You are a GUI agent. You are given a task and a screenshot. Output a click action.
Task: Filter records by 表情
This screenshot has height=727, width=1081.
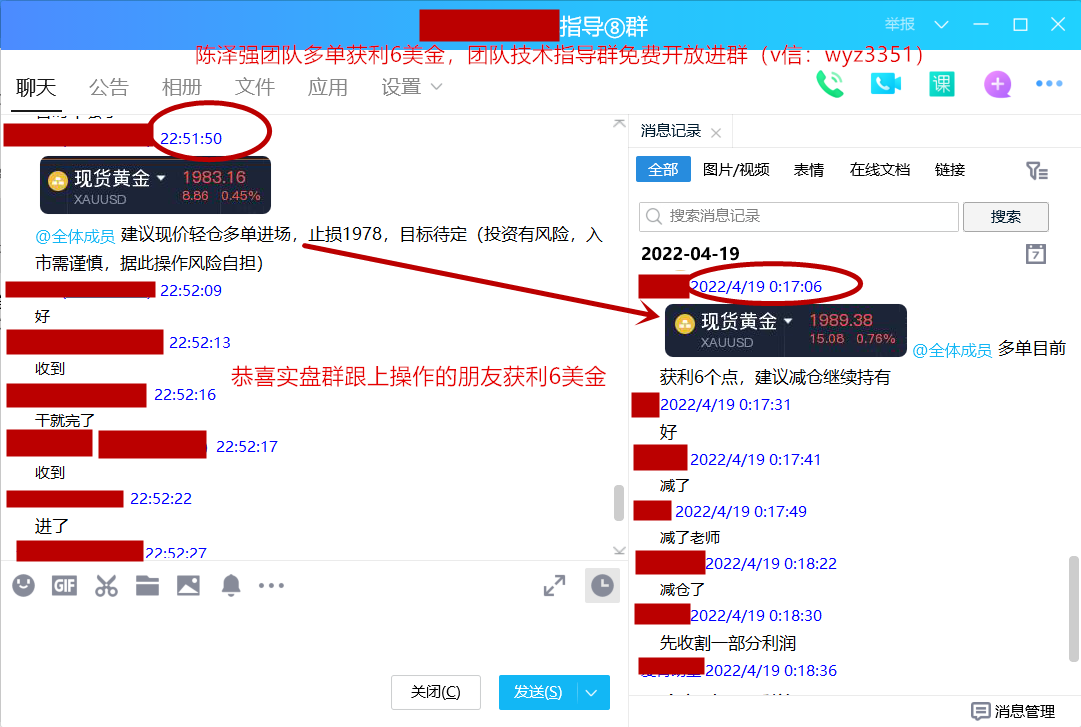tap(809, 170)
